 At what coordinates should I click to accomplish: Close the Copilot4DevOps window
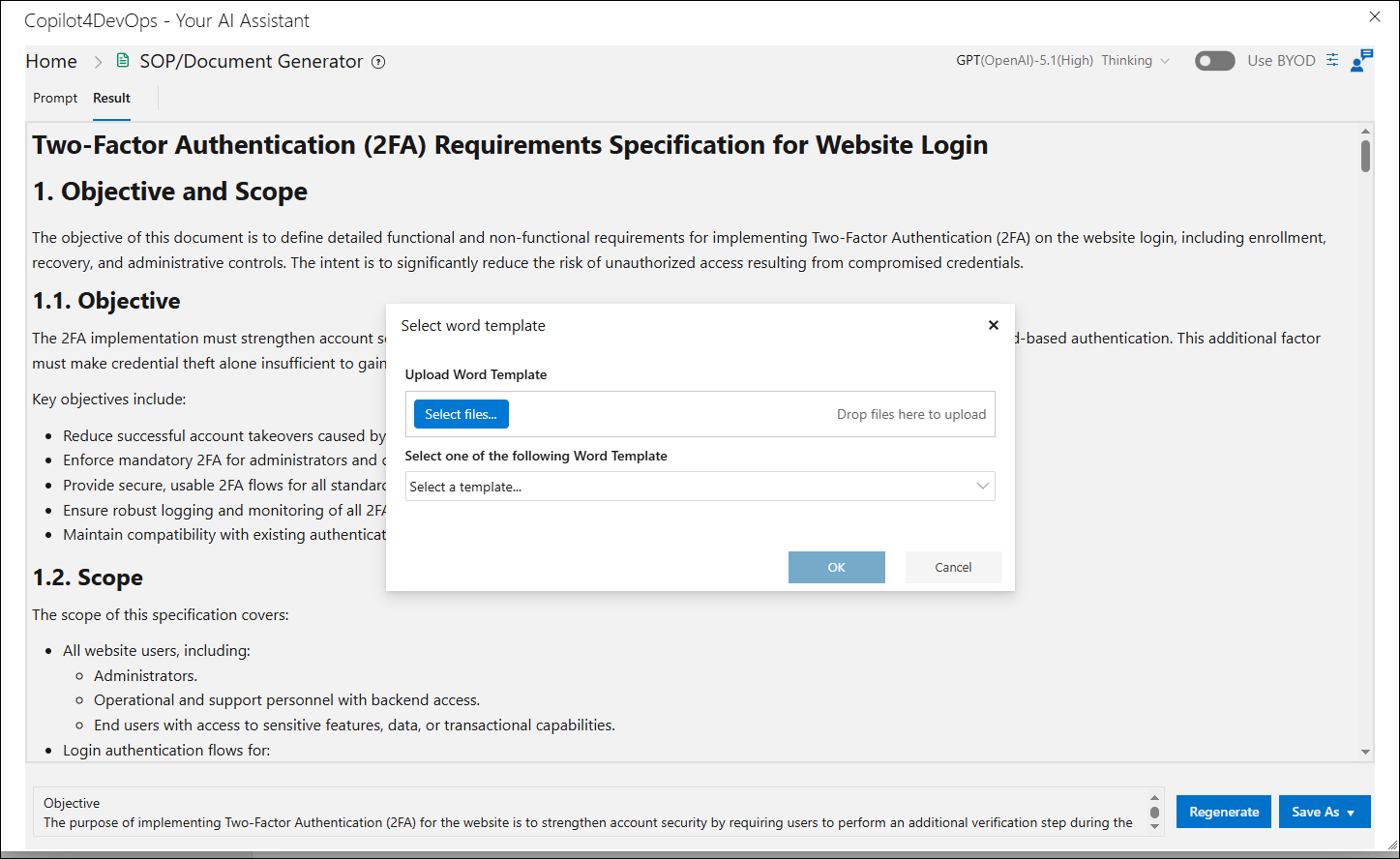coord(1375,16)
